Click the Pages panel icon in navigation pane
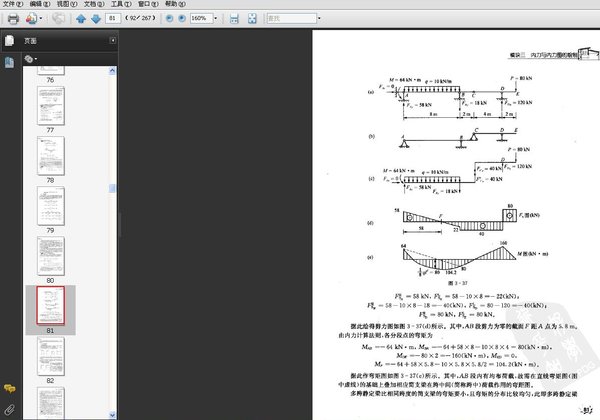The height and width of the screenshot is (420, 600). (10, 41)
